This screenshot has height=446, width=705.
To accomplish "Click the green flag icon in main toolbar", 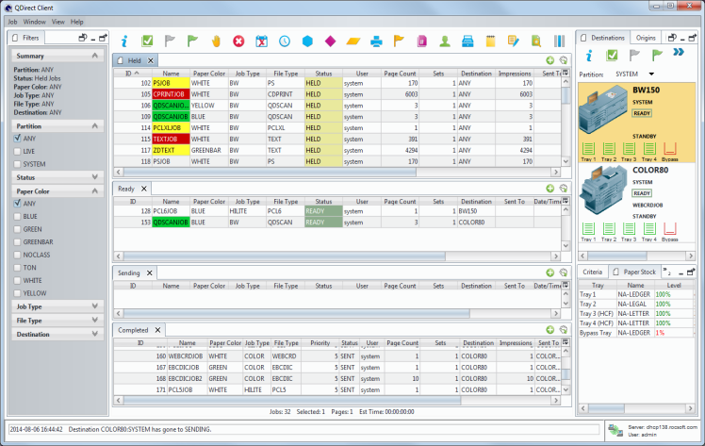I will tap(192, 41).
